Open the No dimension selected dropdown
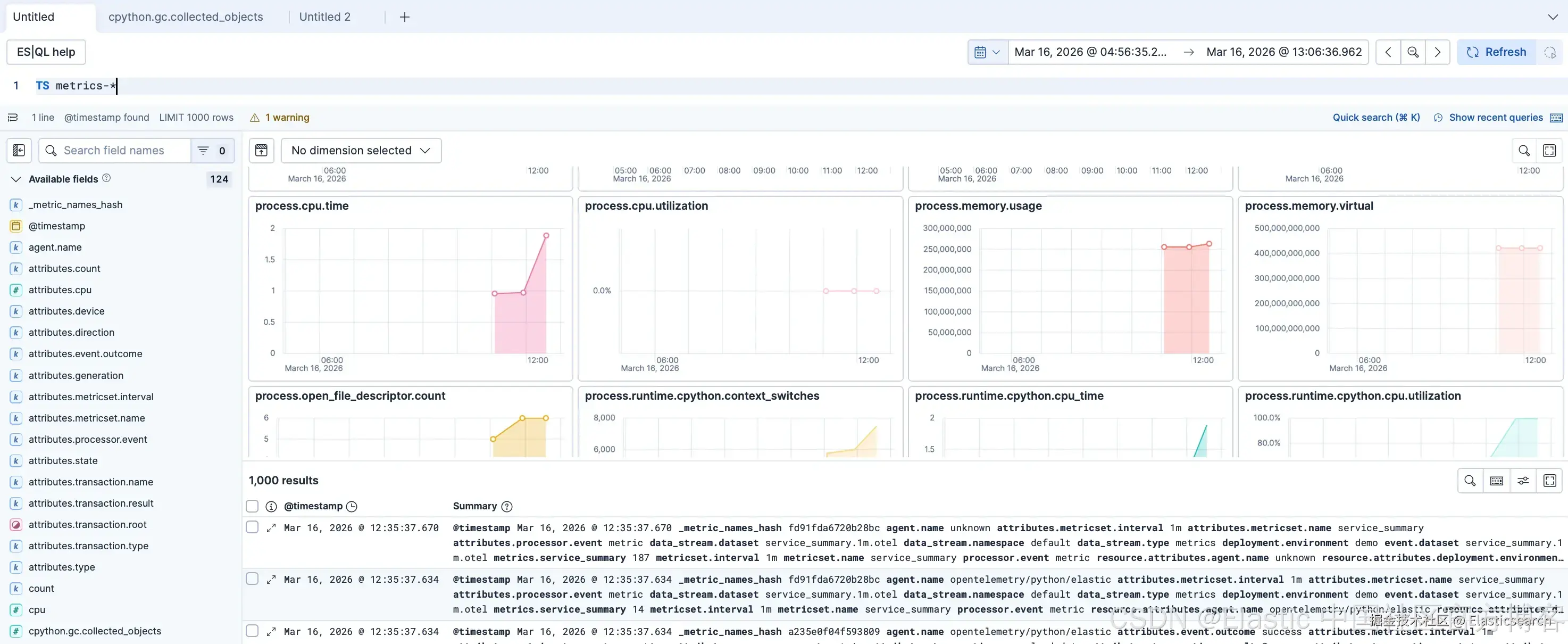Viewport: 1568px width, 644px height. (x=361, y=151)
